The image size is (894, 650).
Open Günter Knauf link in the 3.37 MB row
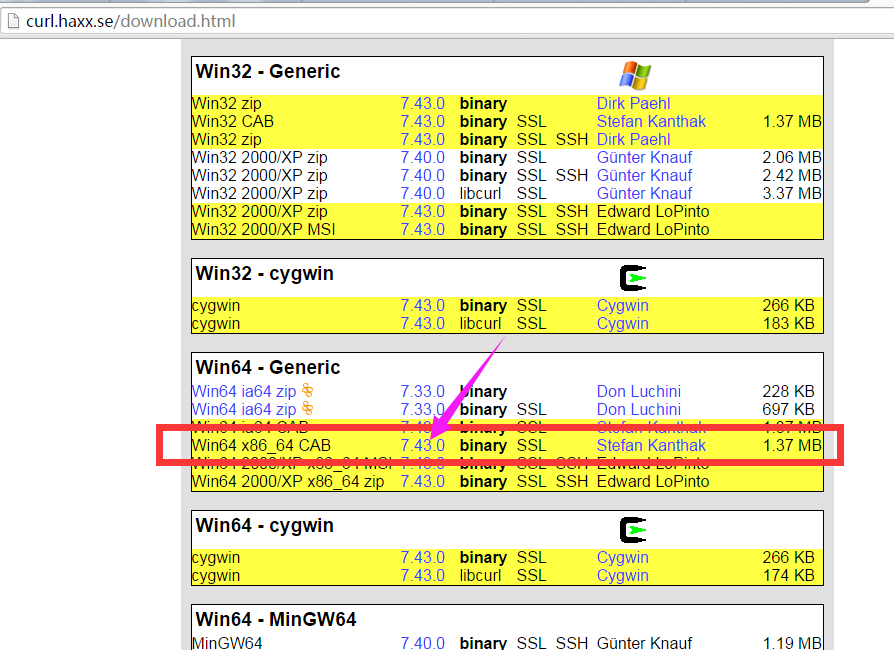click(x=644, y=194)
